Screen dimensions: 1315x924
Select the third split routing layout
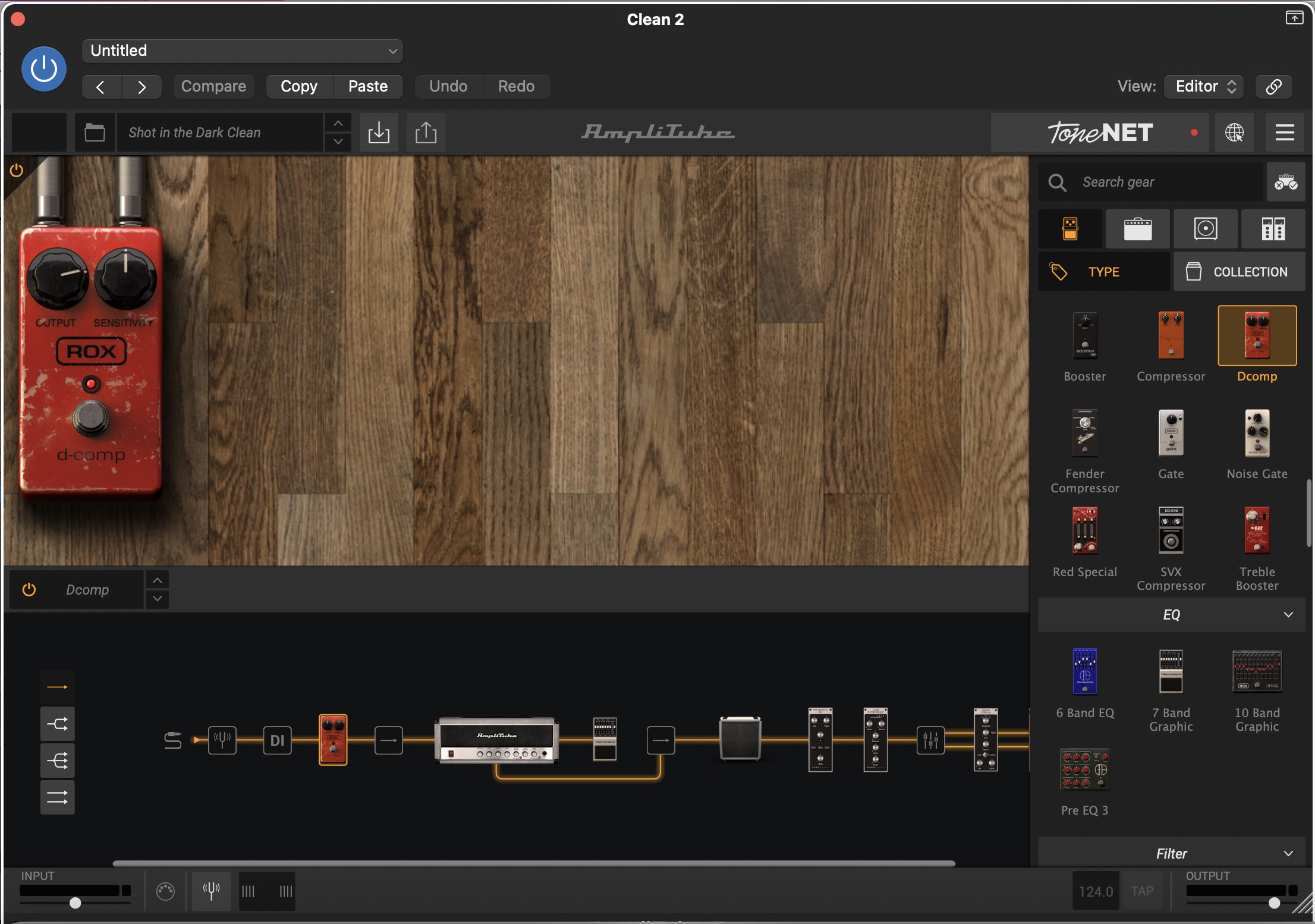pyautogui.click(x=58, y=760)
